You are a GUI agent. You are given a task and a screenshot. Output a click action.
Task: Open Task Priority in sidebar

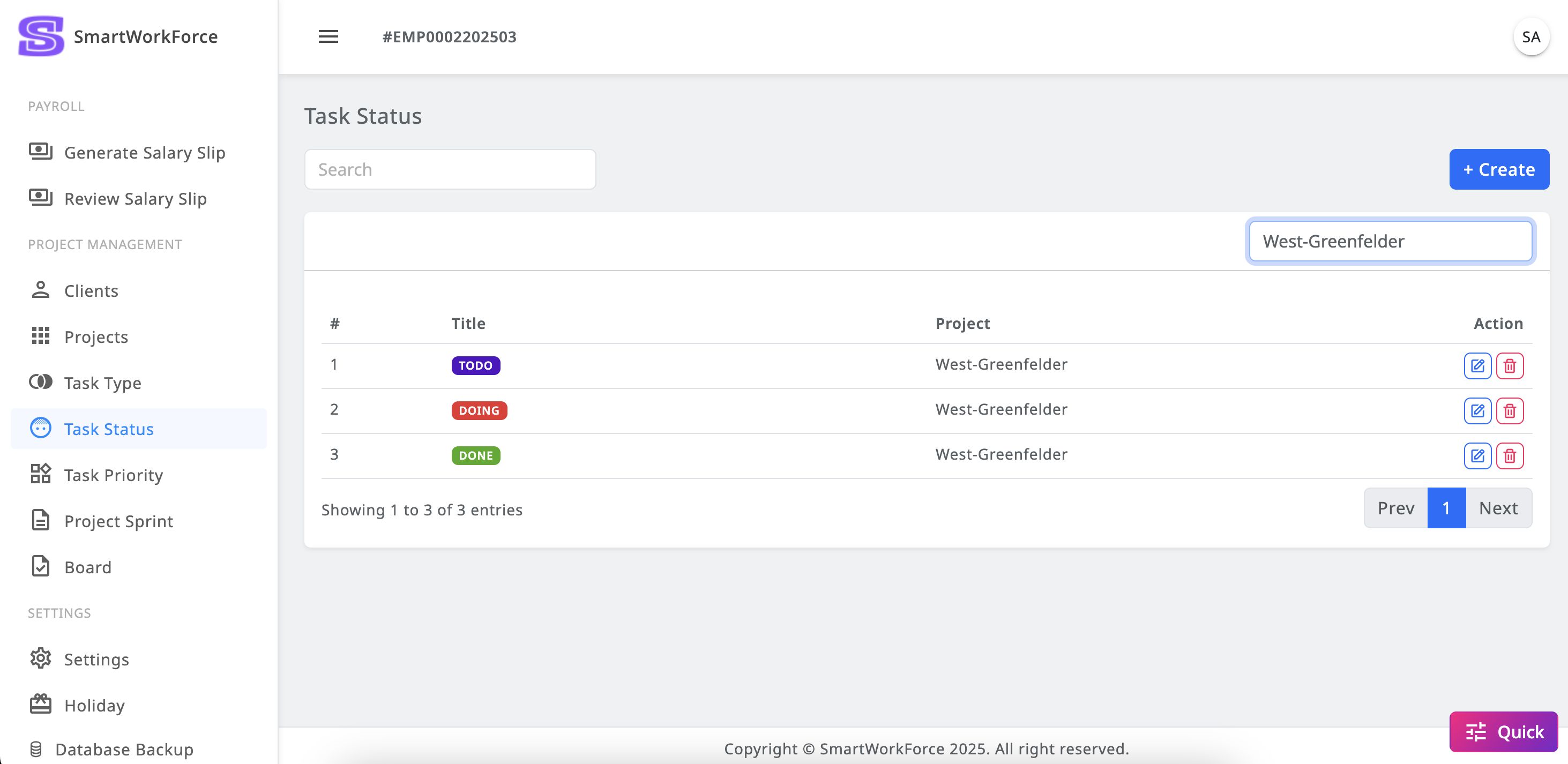click(x=113, y=475)
